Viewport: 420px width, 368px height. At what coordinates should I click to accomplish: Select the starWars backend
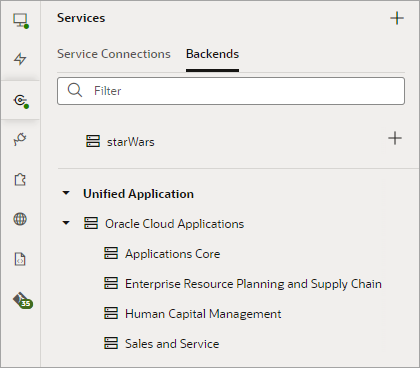(131, 142)
